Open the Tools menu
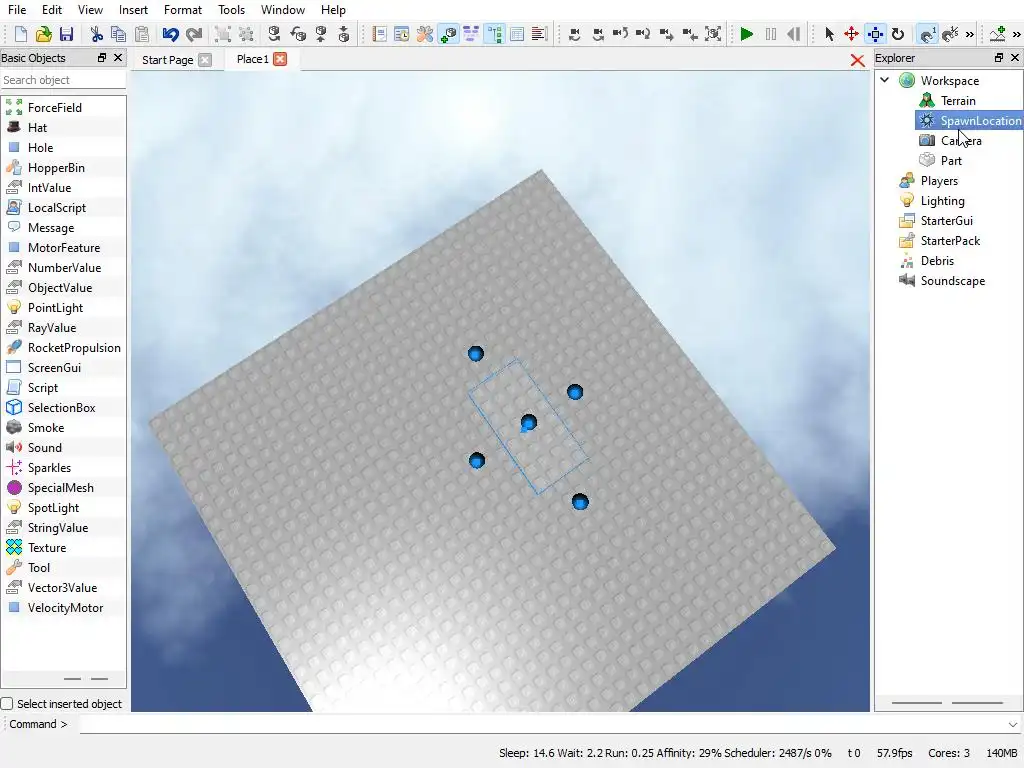This screenshot has height=768, width=1024. pyautogui.click(x=231, y=10)
